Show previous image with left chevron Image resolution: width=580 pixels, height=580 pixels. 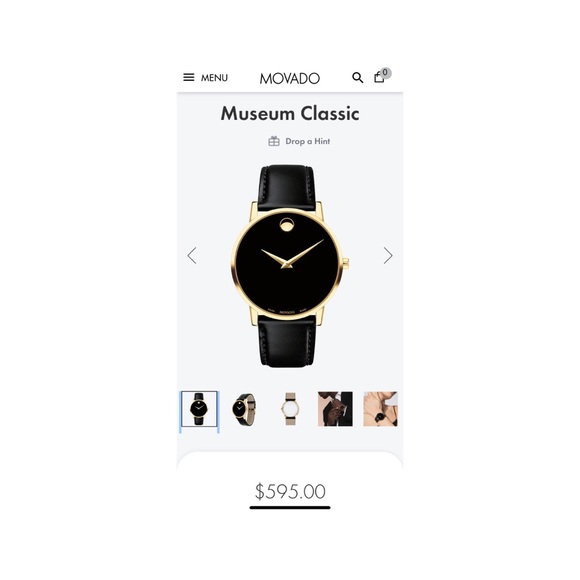pos(192,255)
